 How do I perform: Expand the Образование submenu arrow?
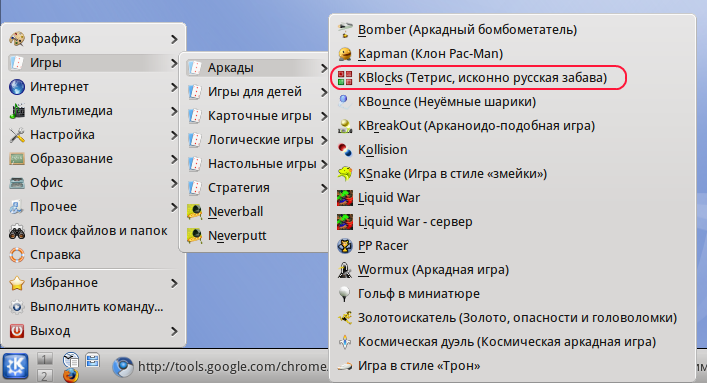click(x=174, y=159)
